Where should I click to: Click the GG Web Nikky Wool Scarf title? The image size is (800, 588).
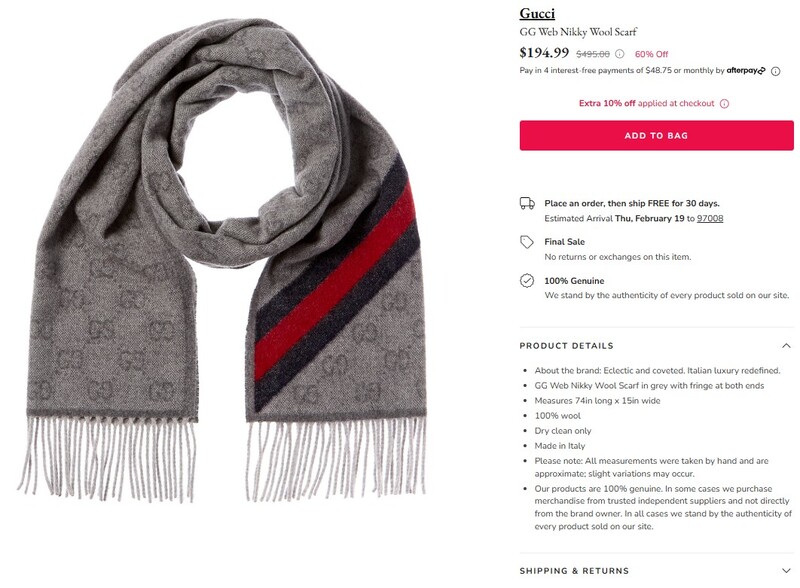click(x=578, y=32)
